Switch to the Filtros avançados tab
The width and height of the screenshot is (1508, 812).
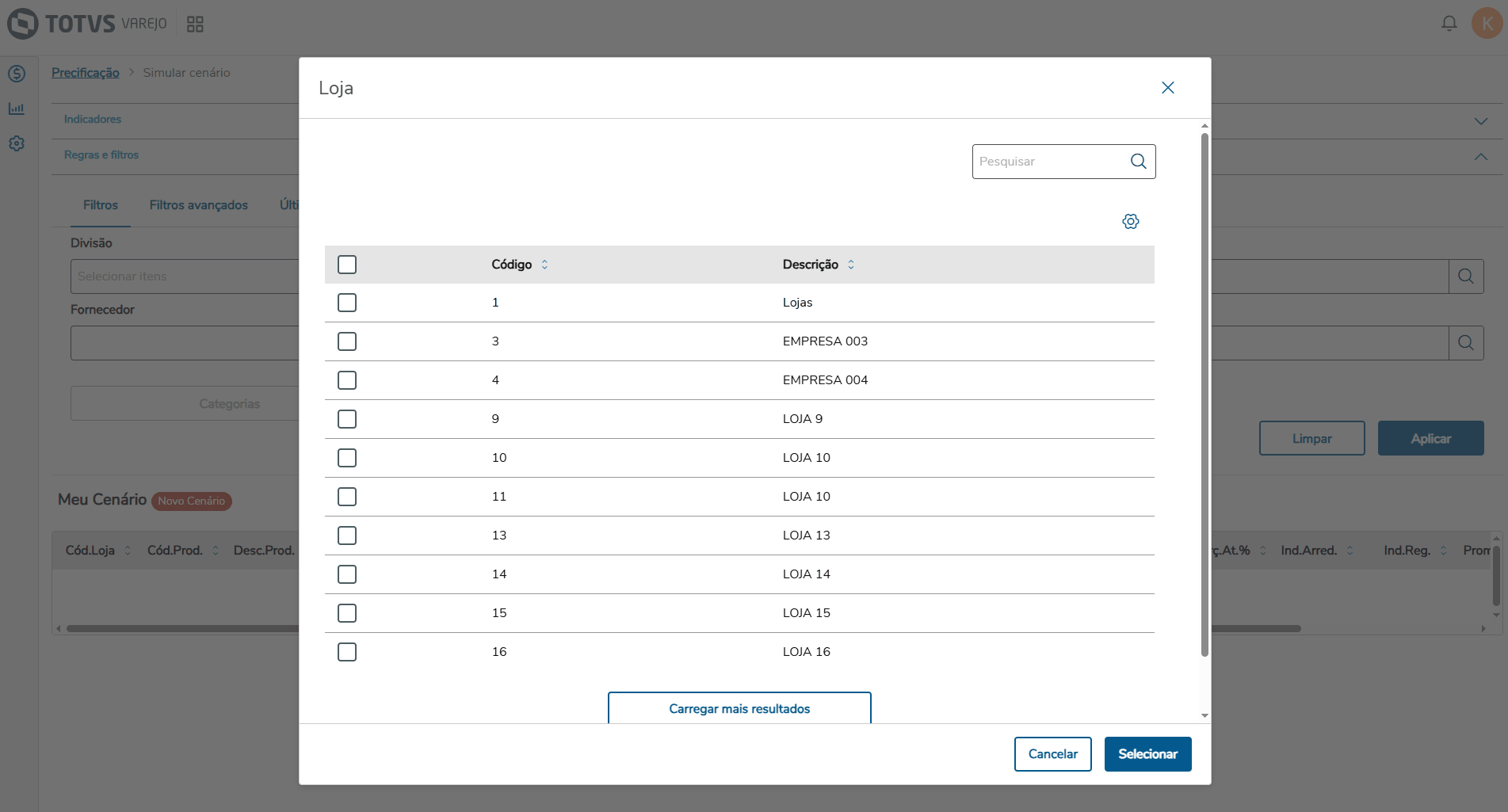pos(198,205)
